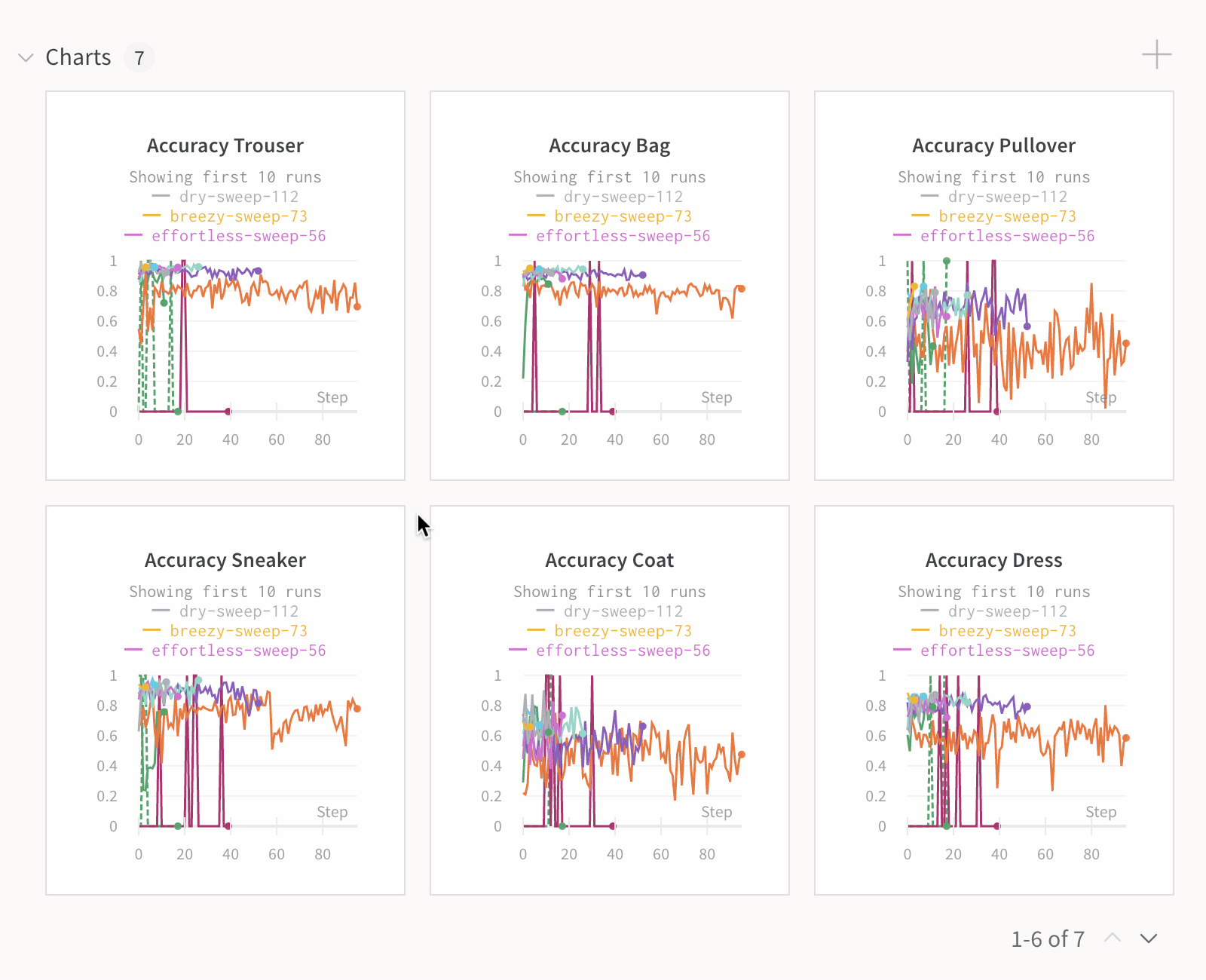Image resolution: width=1206 pixels, height=980 pixels.
Task: Click the plus icon to add chart
Action: pos(1156,55)
